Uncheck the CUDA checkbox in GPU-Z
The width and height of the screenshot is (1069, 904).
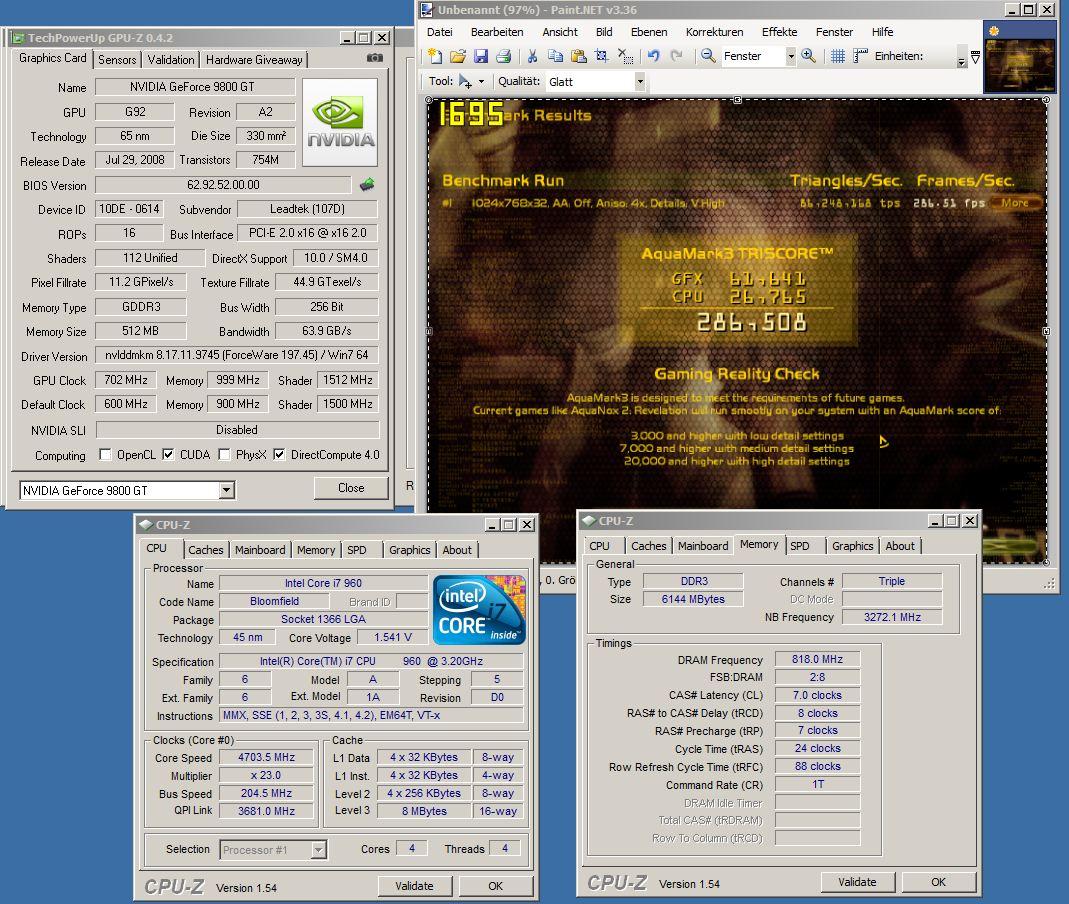click(168, 455)
